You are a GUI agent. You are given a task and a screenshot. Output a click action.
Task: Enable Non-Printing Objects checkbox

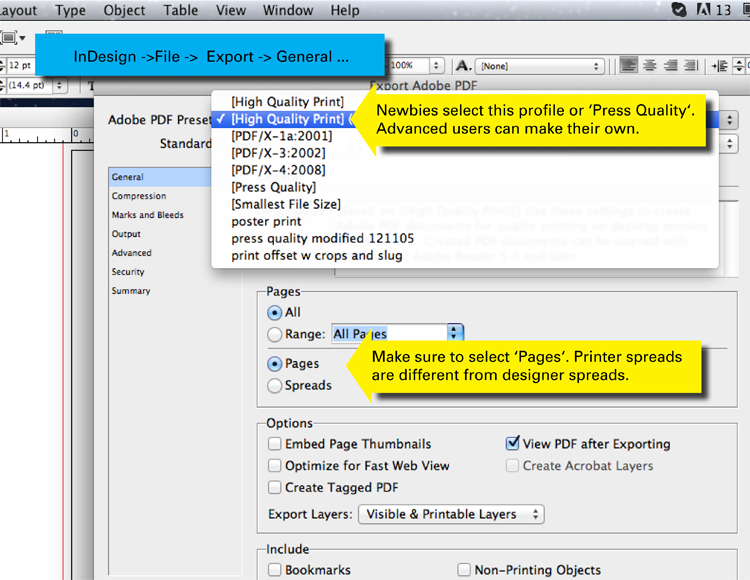(464, 569)
